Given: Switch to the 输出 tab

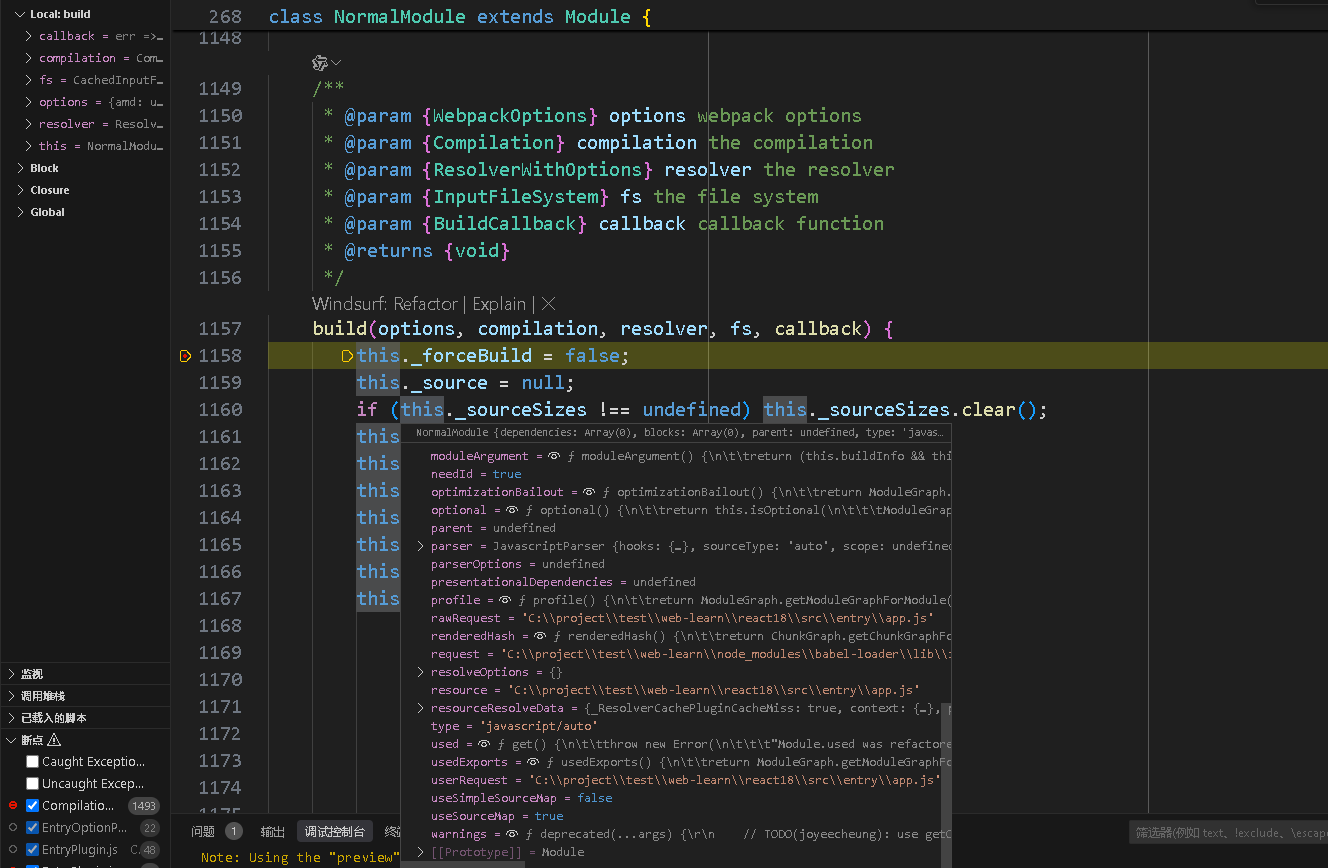Looking at the screenshot, I should [x=273, y=831].
